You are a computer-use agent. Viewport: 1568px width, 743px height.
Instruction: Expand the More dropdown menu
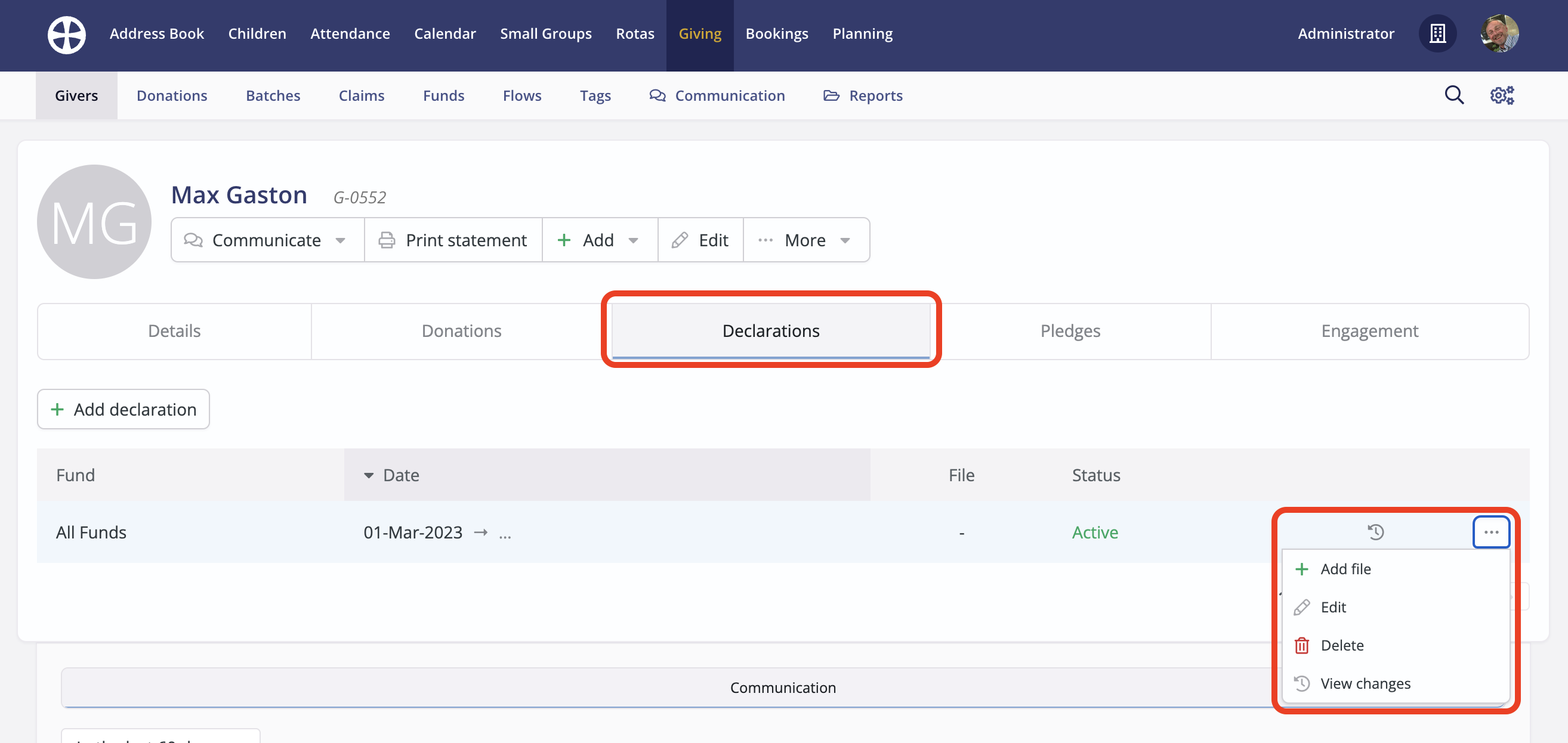pos(805,240)
